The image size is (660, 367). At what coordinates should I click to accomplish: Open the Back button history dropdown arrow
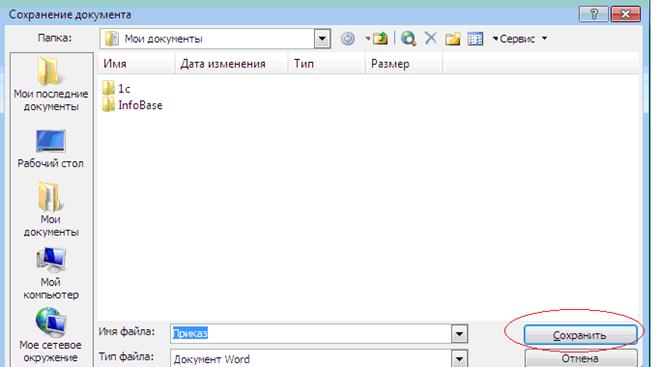point(367,39)
